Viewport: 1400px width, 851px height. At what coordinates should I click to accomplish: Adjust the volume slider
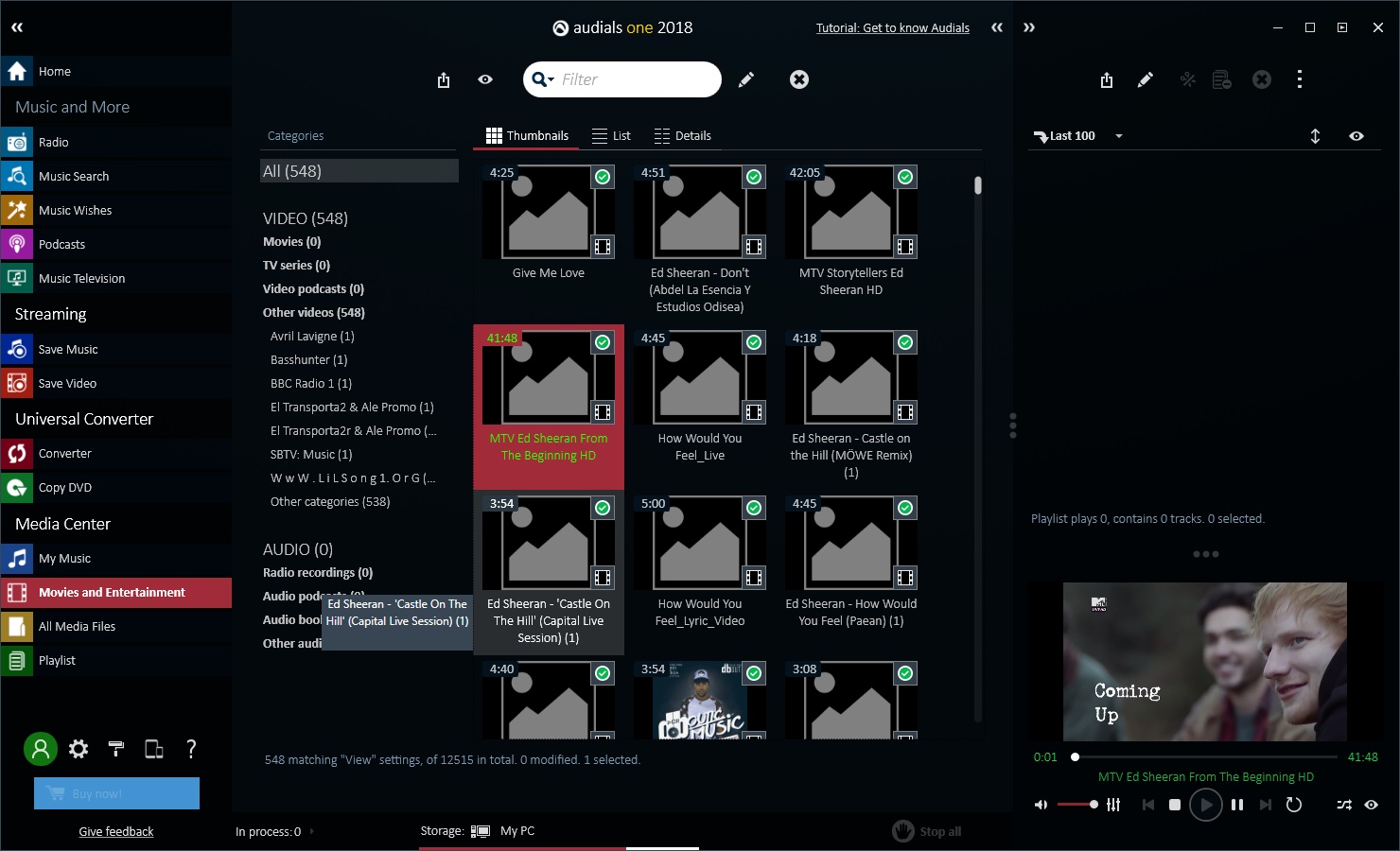[1077, 805]
